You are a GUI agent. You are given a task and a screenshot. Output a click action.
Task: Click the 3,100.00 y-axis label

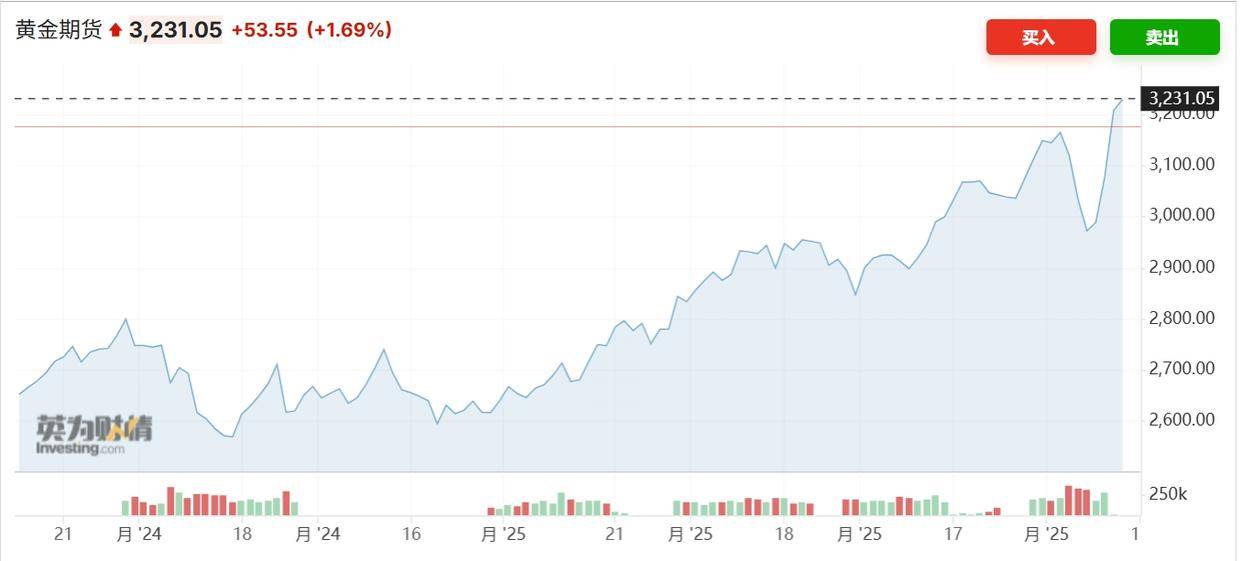1182,164
